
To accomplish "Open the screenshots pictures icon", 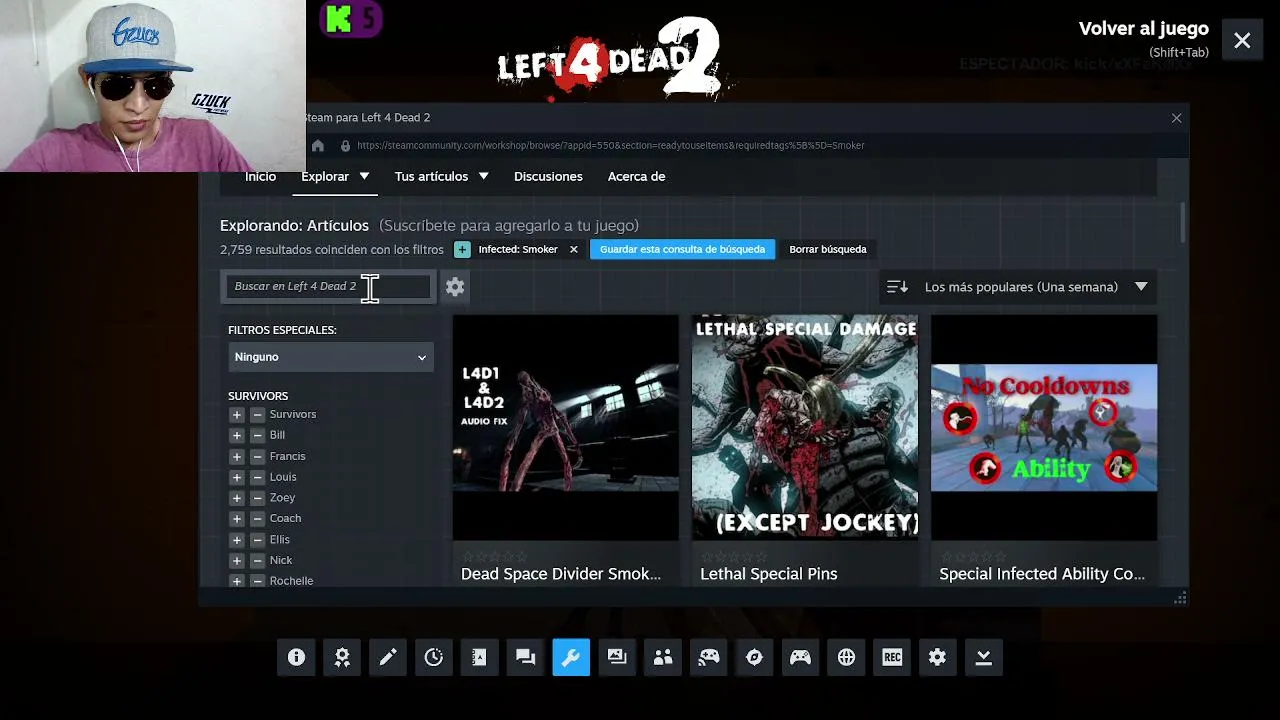I will 617,657.
